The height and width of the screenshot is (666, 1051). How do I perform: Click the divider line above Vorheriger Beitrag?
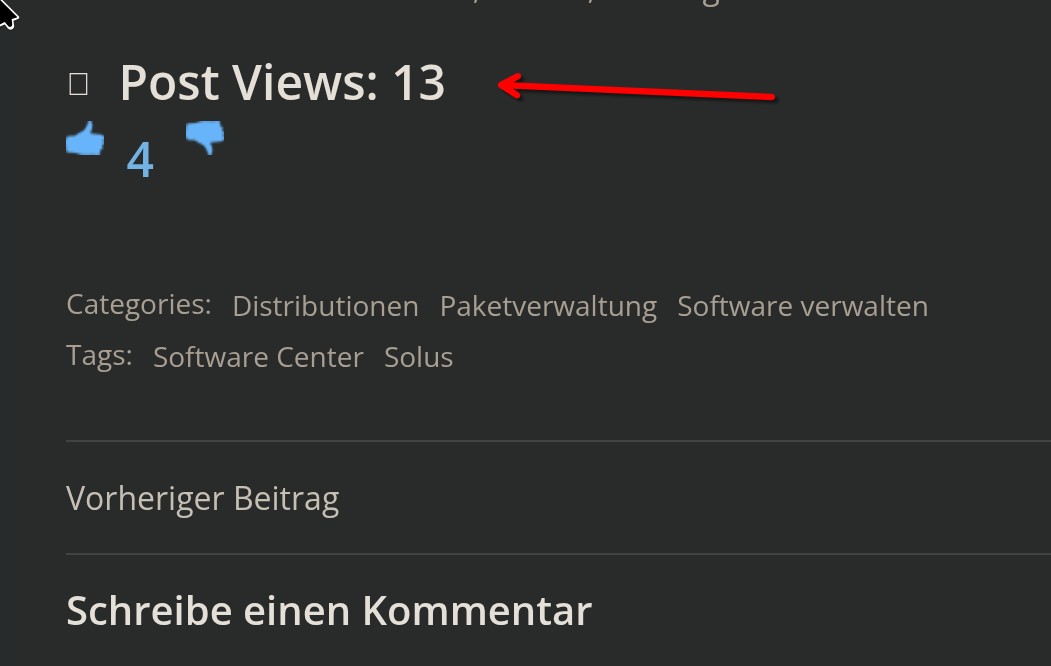(558, 441)
